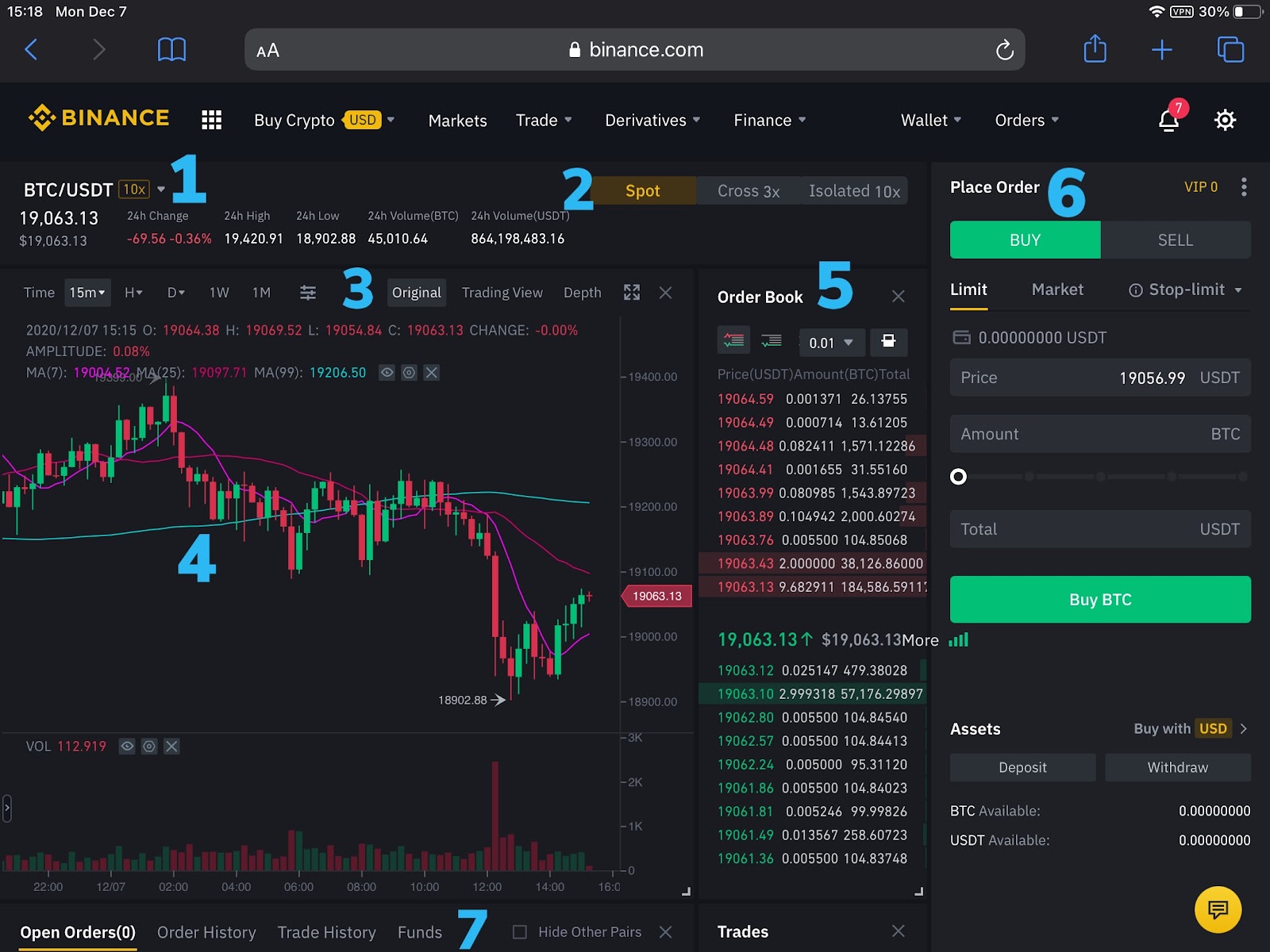Click the Buy BTC button
The height and width of the screenshot is (952, 1270).
point(1100,600)
